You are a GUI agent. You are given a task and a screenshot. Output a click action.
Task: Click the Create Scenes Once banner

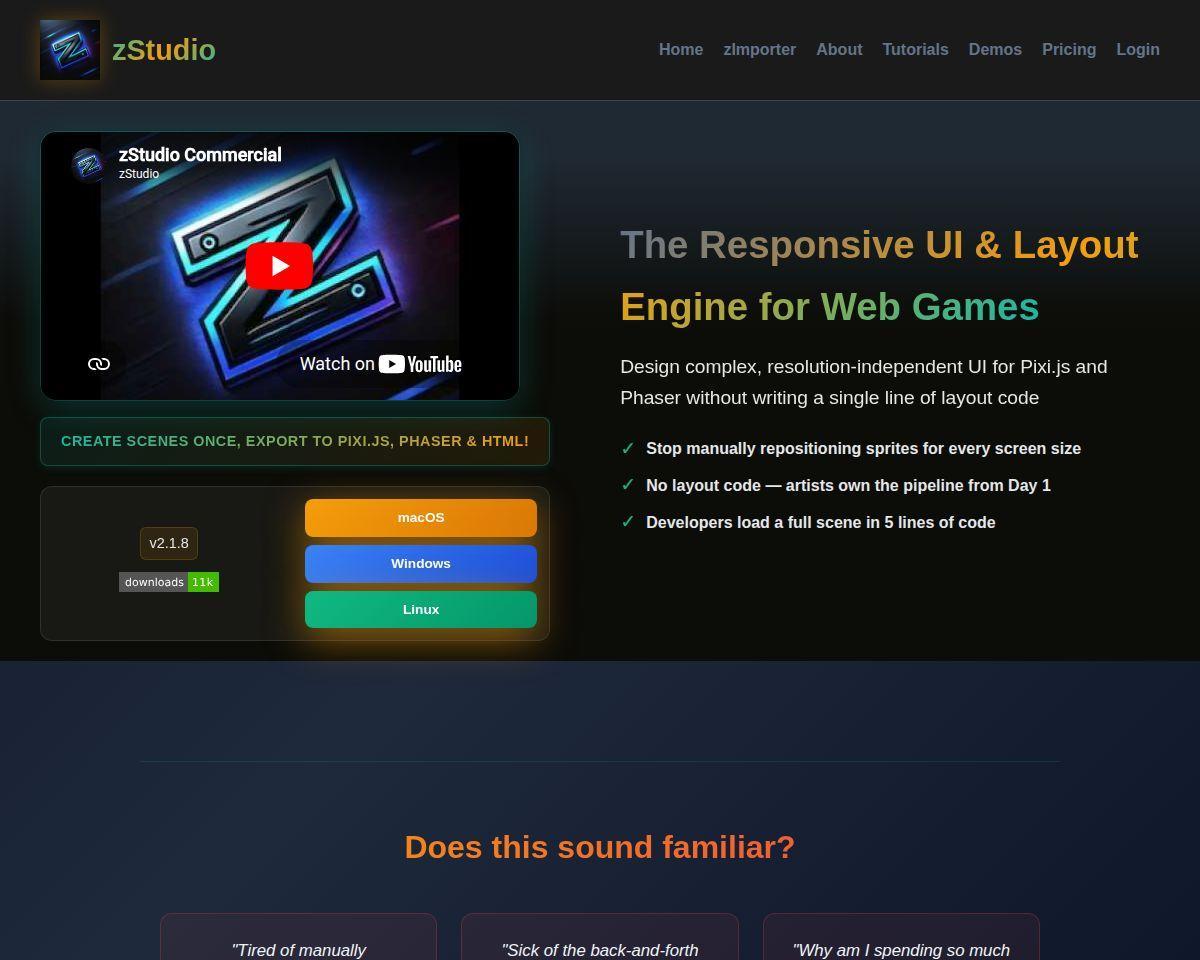point(295,441)
